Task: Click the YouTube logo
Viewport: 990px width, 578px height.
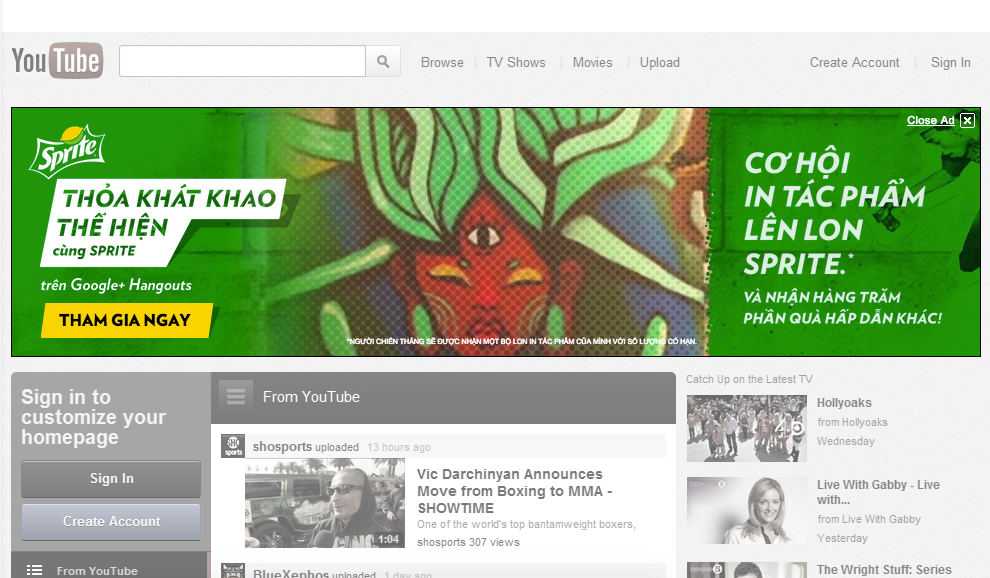Action: coord(57,61)
